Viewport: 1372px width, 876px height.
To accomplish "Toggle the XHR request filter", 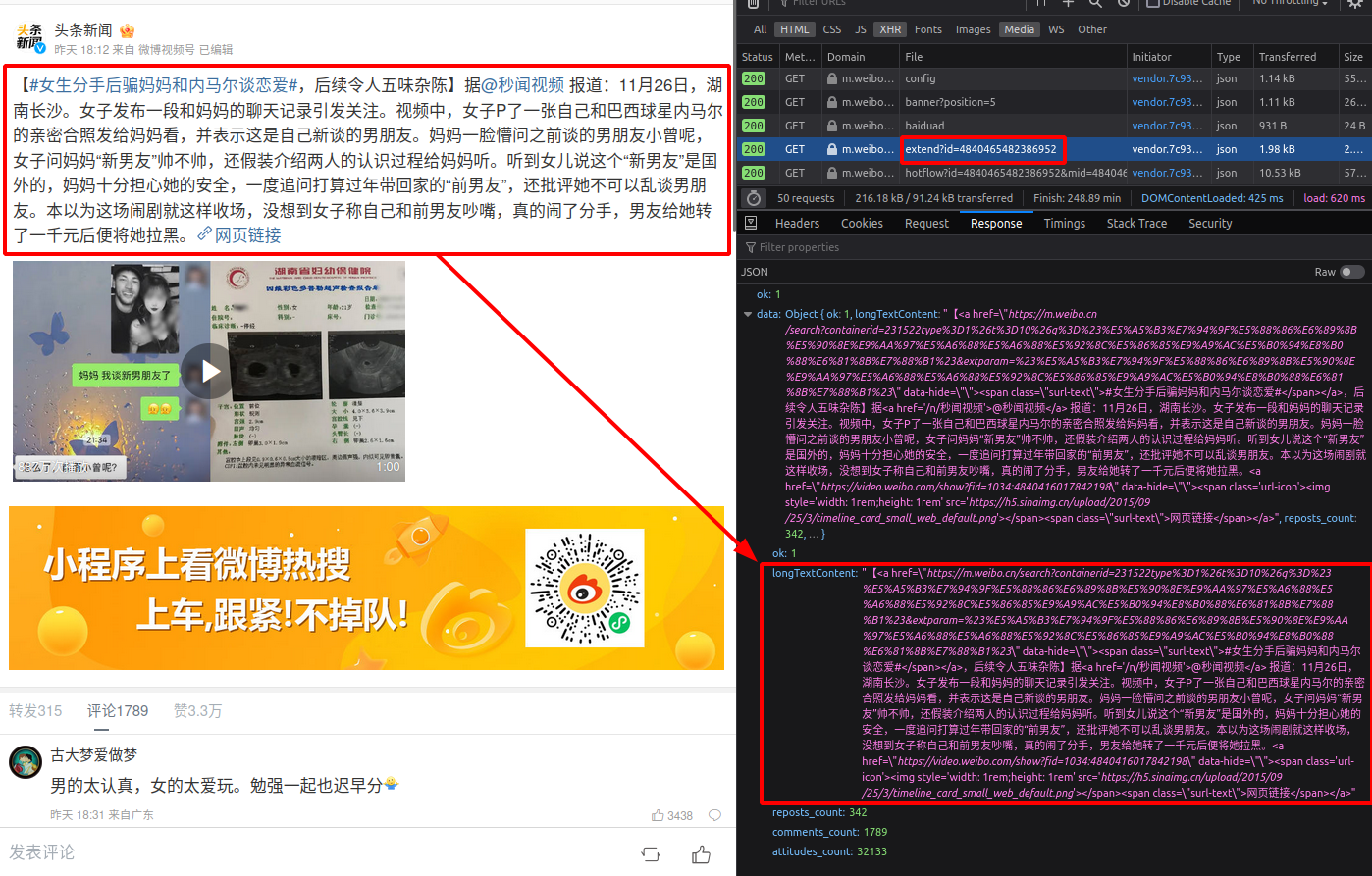I will (890, 29).
